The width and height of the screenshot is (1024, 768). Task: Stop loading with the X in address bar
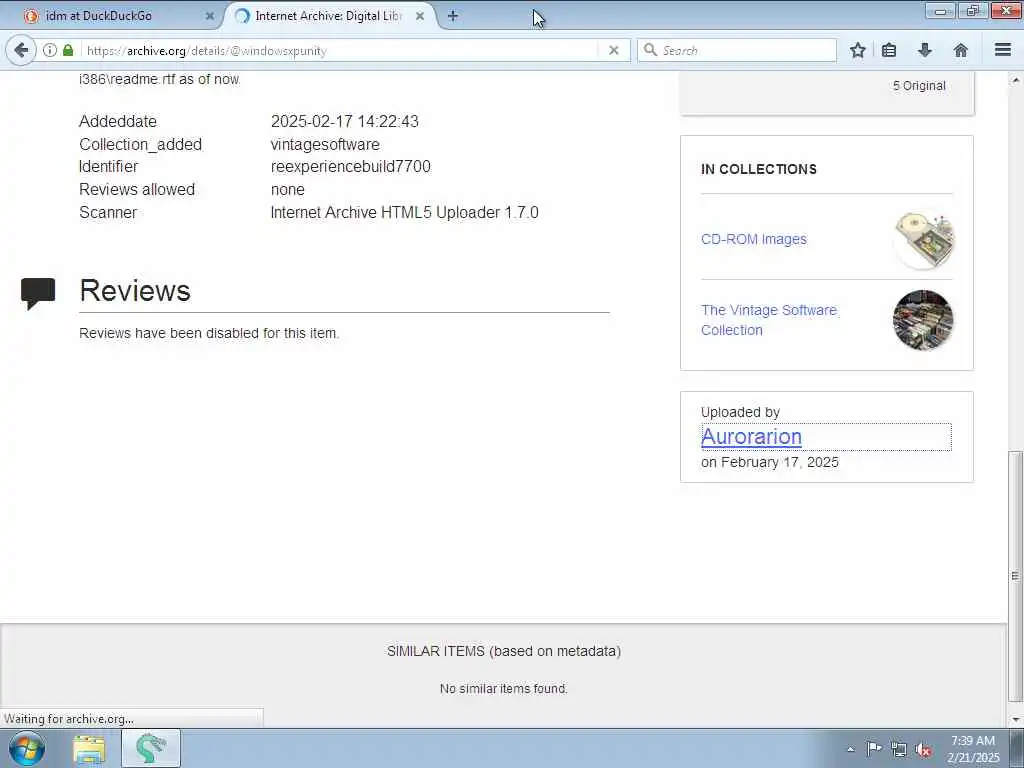click(613, 50)
